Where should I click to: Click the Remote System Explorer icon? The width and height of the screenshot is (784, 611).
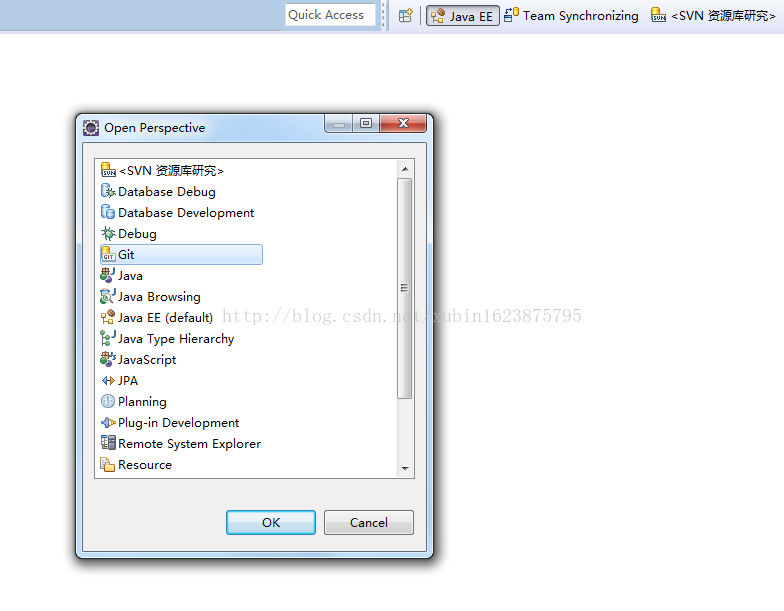click(108, 443)
